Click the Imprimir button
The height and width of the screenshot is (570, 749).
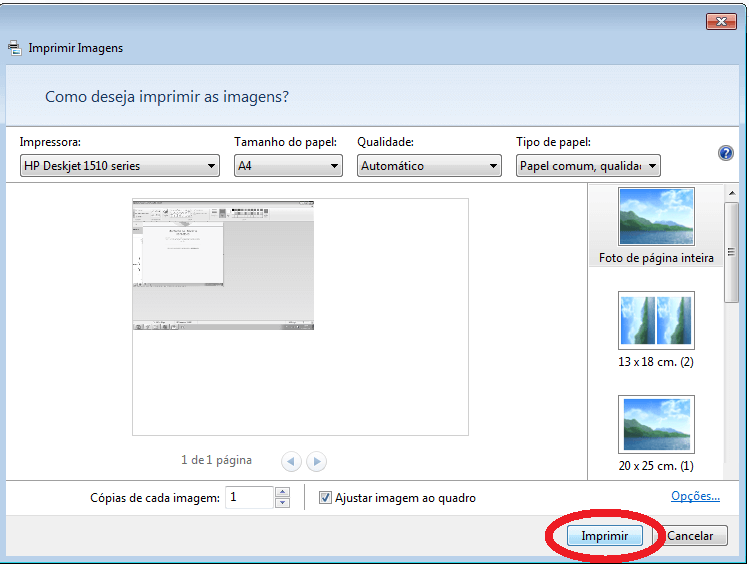point(605,536)
